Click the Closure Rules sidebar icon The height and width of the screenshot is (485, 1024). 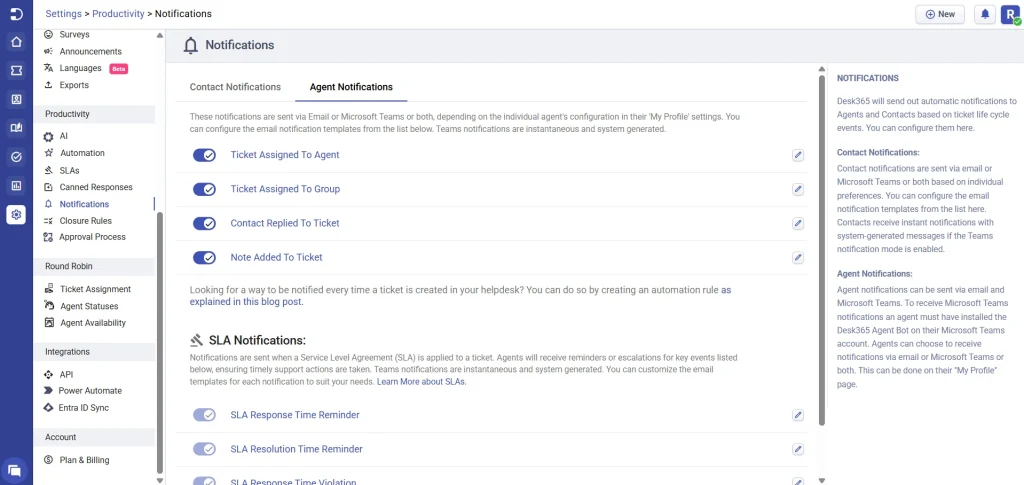pos(48,221)
